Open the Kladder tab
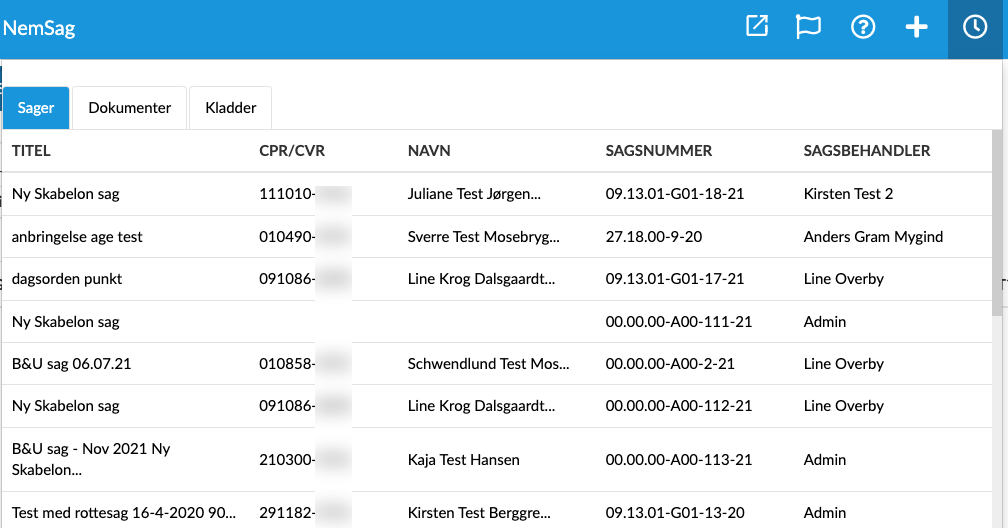This screenshot has height=528, width=1008. click(x=230, y=108)
